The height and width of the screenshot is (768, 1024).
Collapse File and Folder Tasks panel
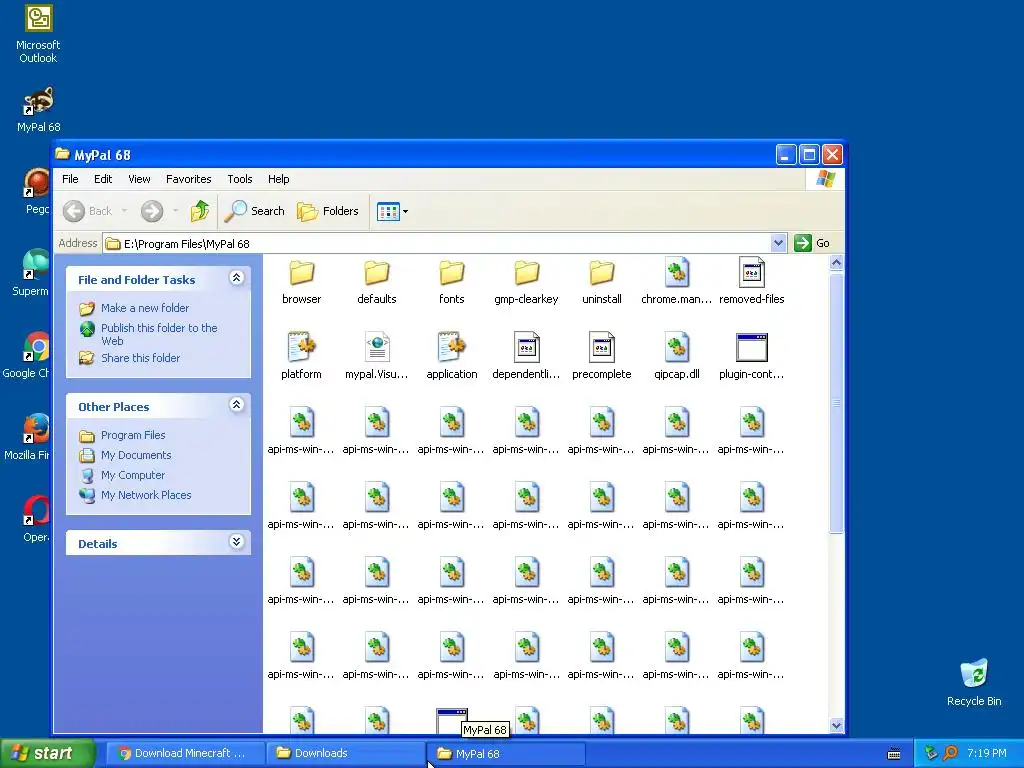(236, 278)
